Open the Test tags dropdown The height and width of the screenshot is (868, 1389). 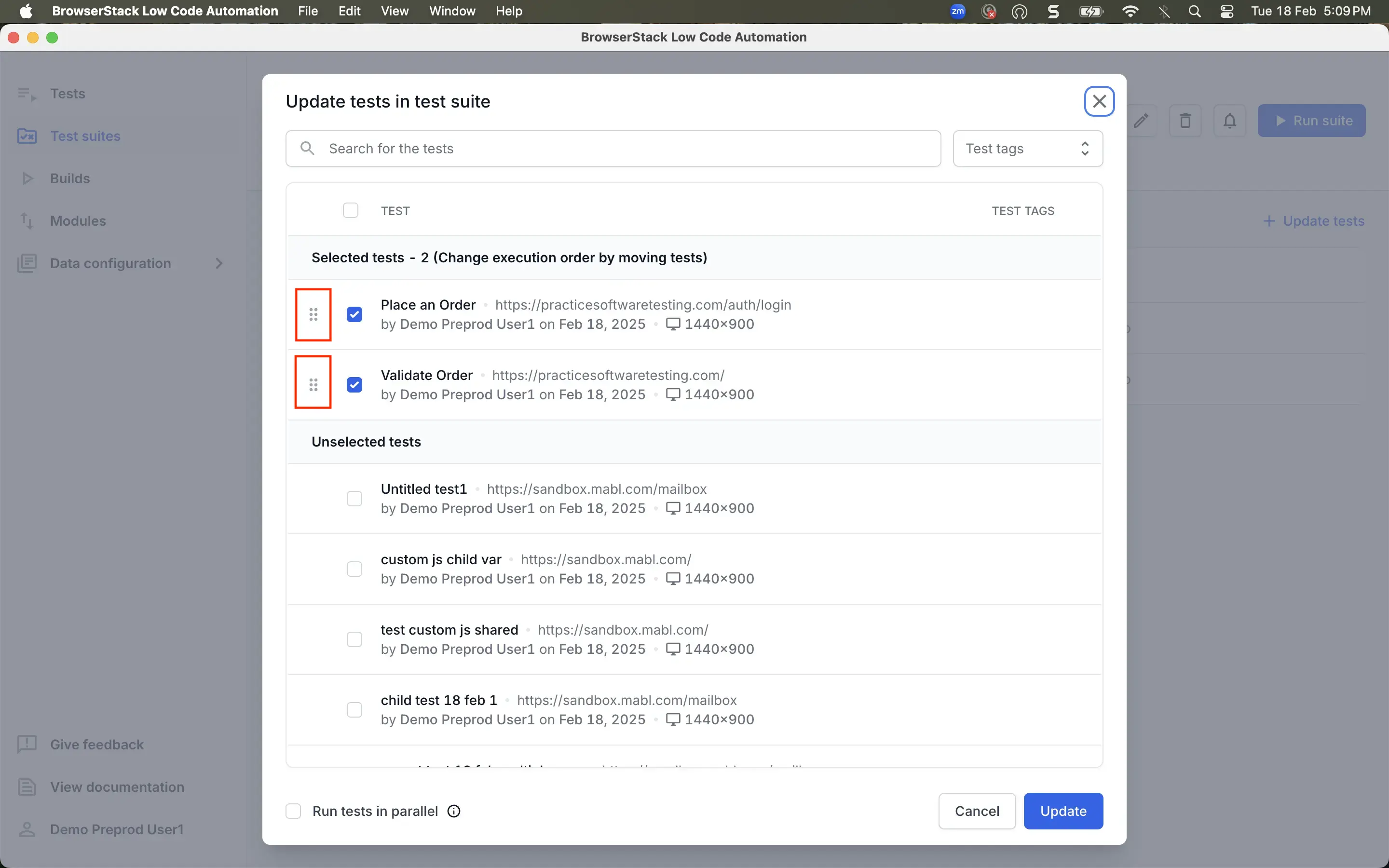[x=1027, y=149]
